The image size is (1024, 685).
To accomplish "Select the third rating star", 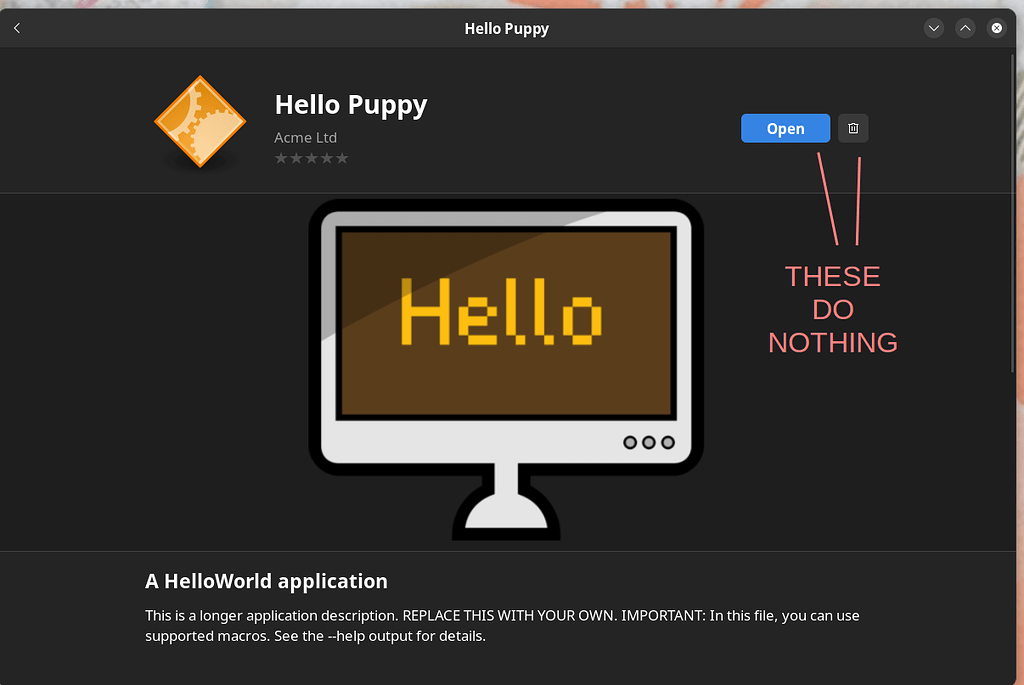I will coord(311,158).
